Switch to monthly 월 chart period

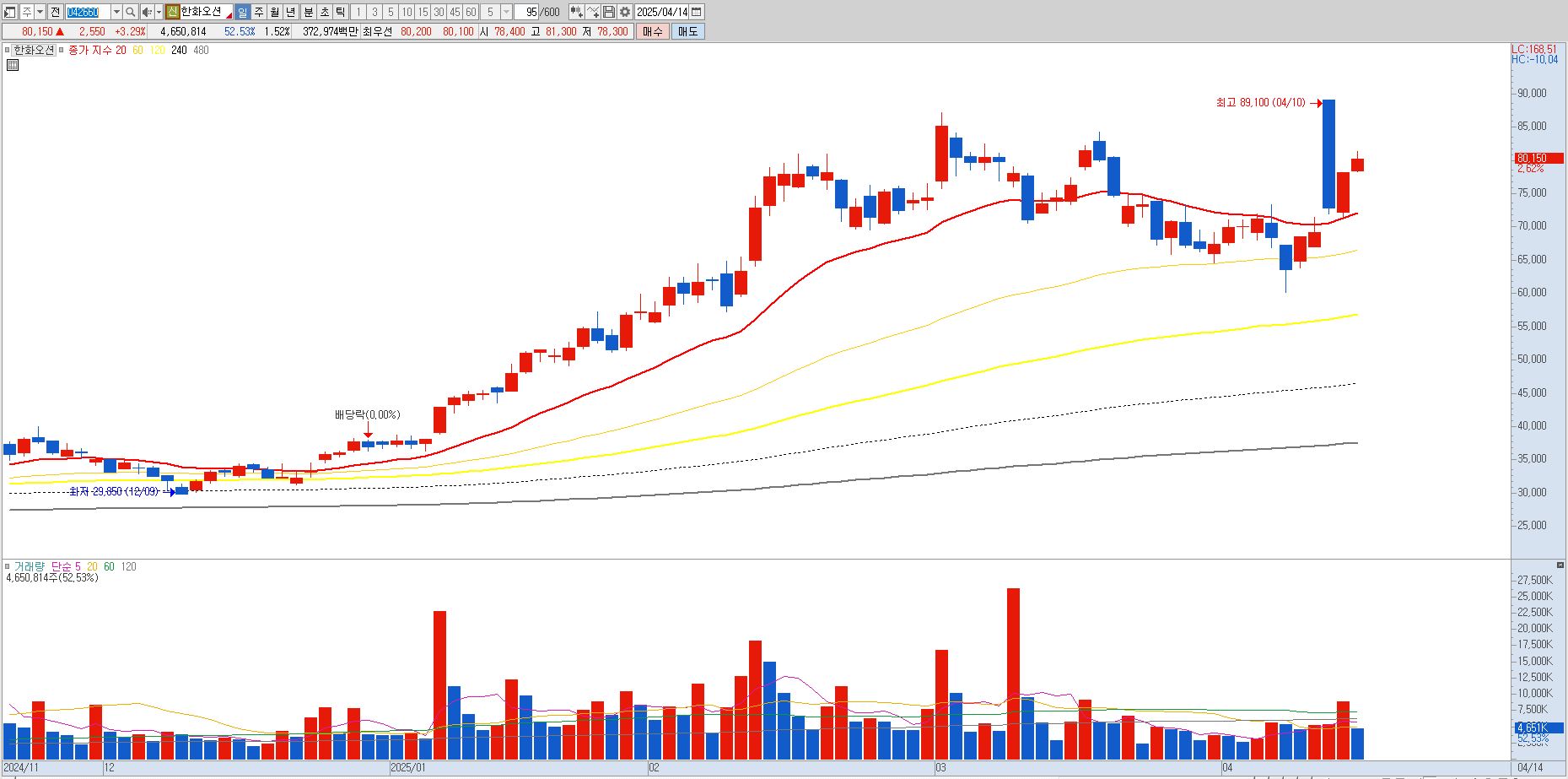(275, 12)
